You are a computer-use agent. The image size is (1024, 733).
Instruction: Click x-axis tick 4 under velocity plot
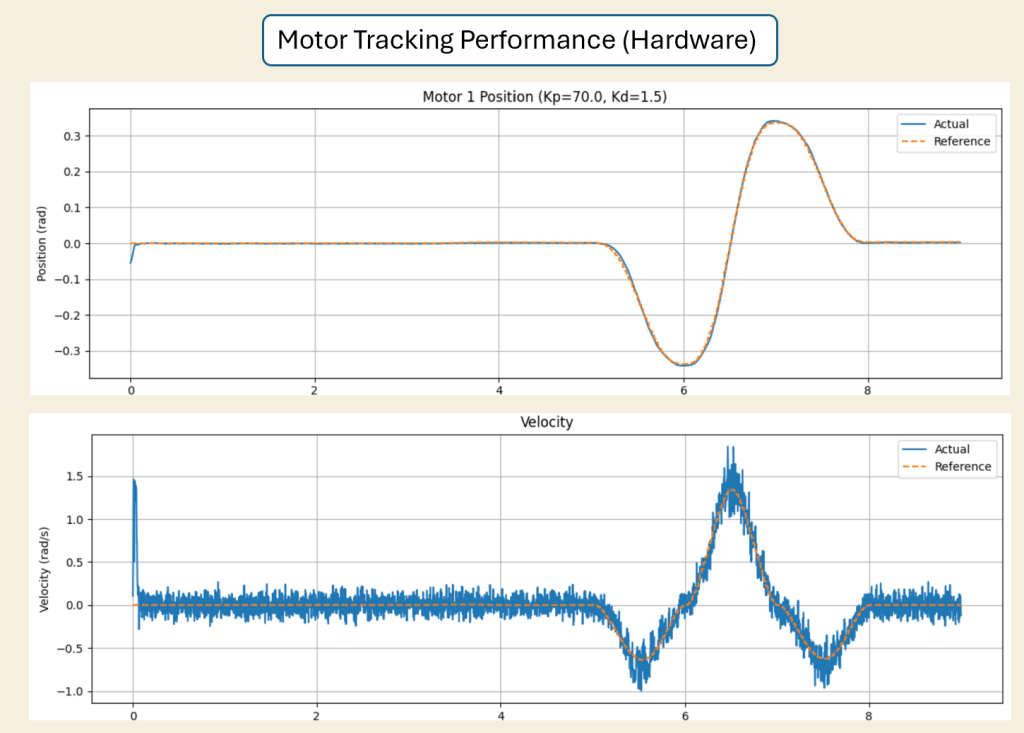[501, 716]
